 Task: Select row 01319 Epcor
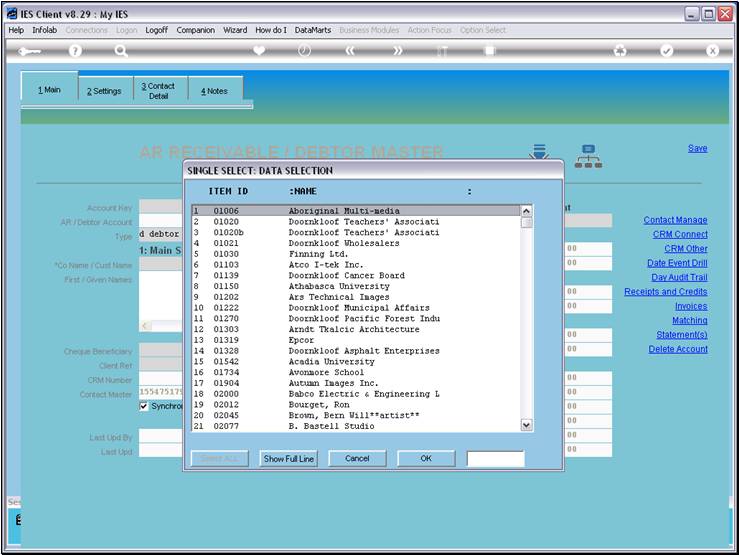[356, 340]
